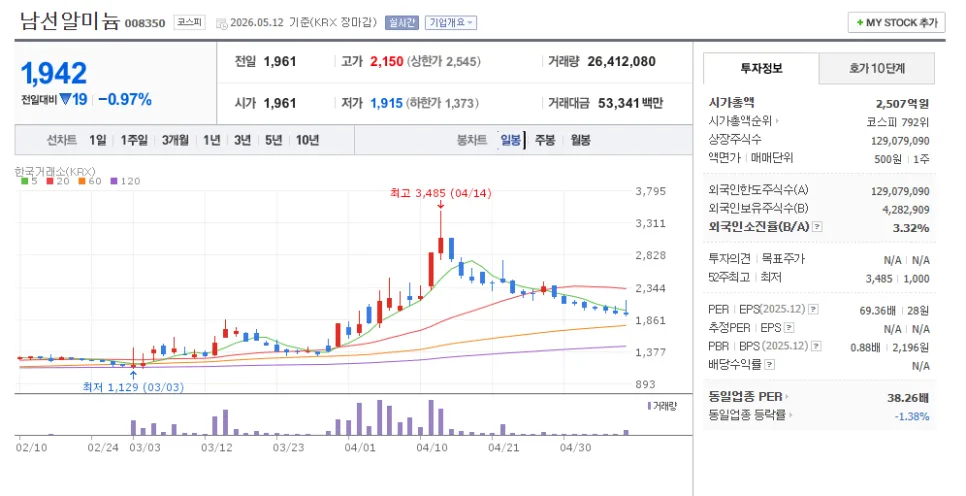Screen dimensions: 966x496
Task: Click the -0.97% change value
Action: tap(125, 100)
